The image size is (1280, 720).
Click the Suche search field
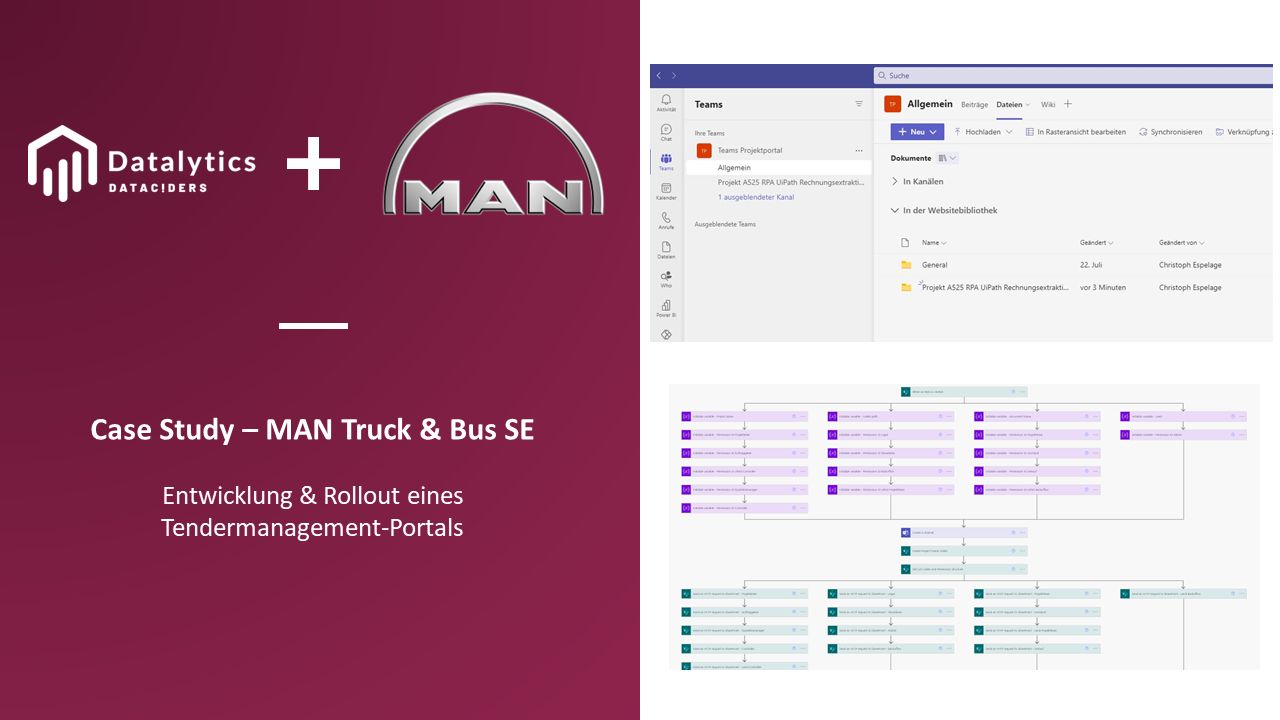click(1070, 75)
